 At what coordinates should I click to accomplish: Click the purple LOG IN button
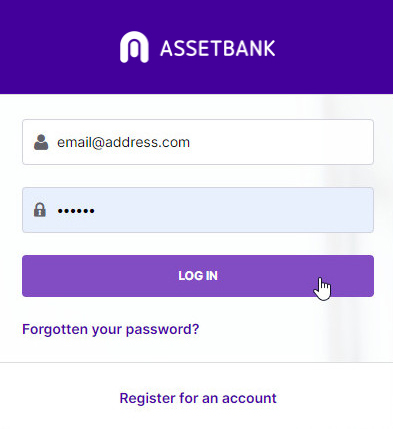point(198,276)
